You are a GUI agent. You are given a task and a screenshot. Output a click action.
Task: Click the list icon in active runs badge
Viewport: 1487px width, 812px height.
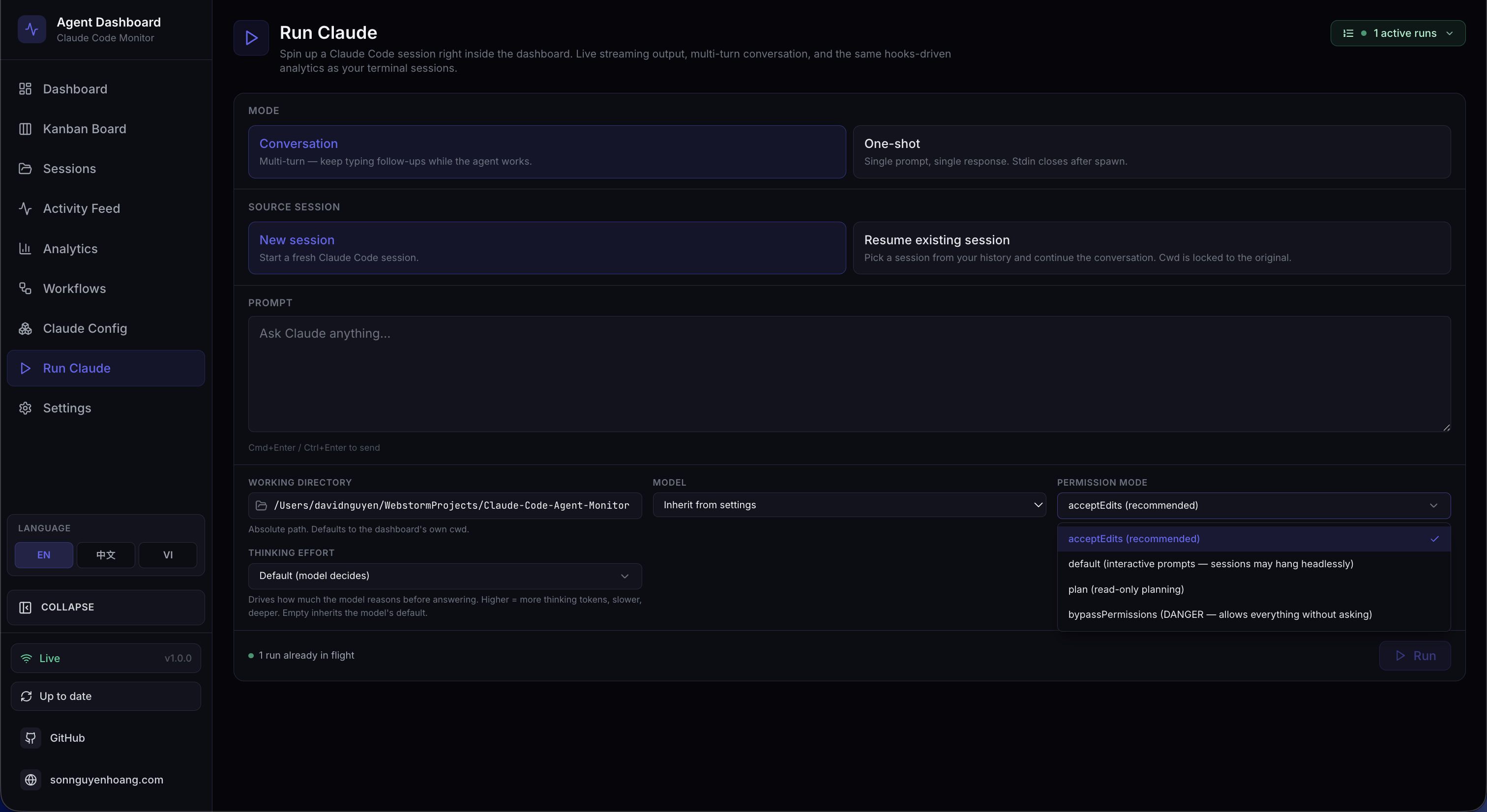(x=1348, y=33)
